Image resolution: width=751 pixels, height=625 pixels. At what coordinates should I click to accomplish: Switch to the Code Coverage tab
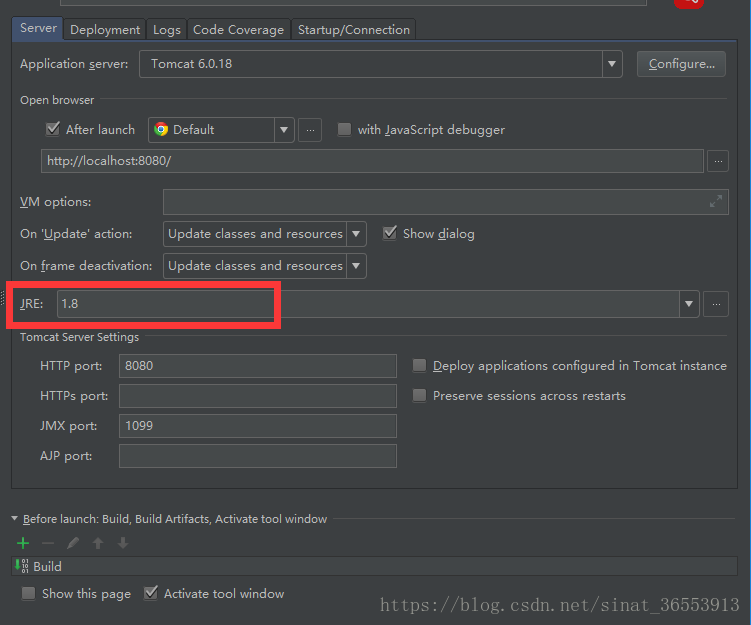[239, 30]
